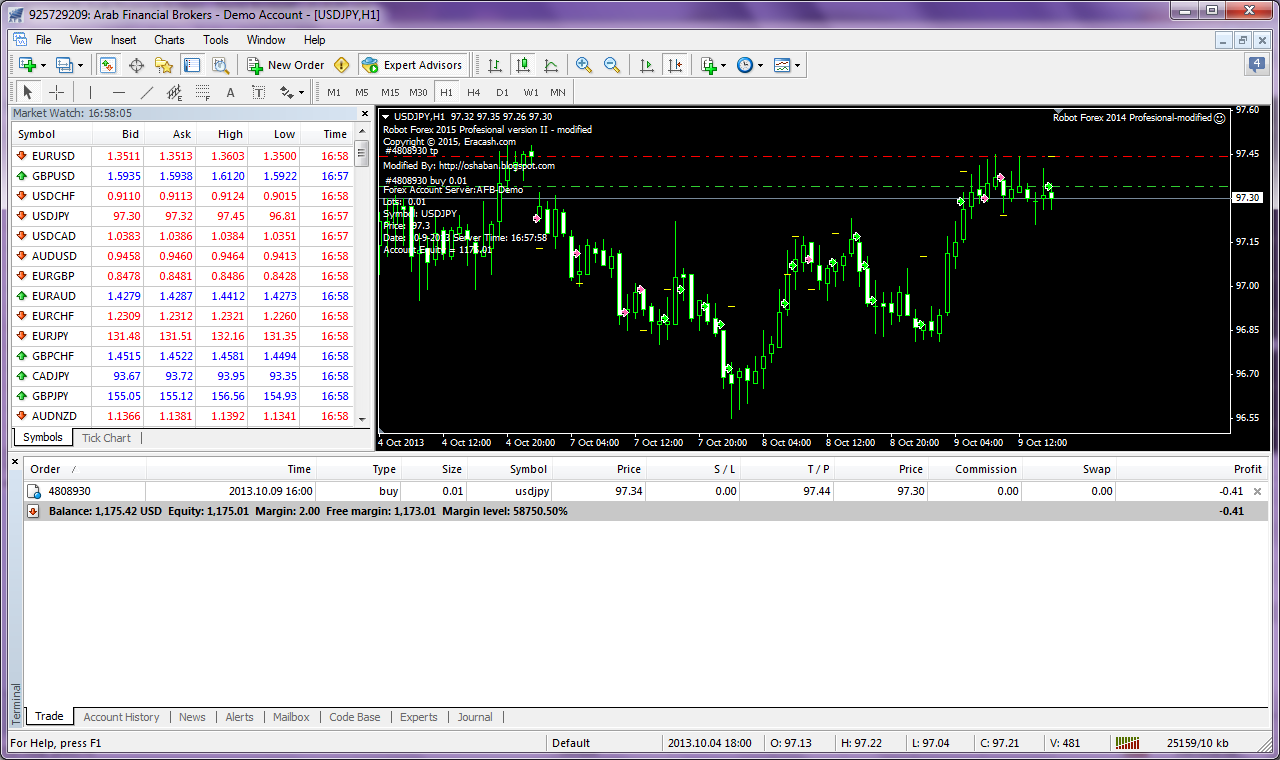Select the trendline drawing tool
This screenshot has width=1280, height=760.
pos(147,92)
